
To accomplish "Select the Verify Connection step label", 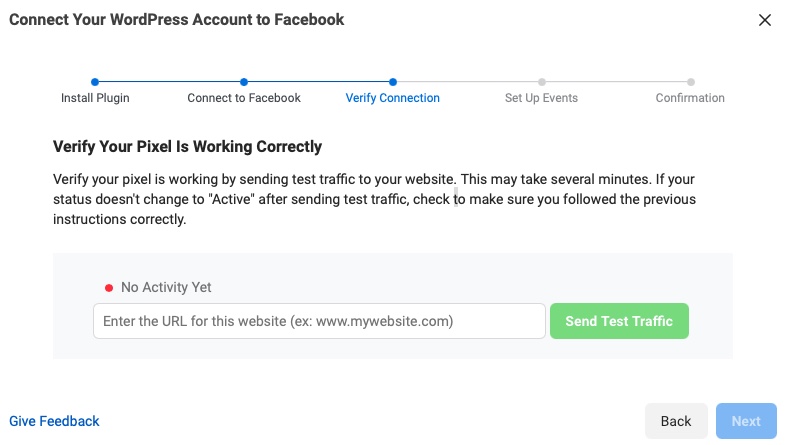I will coord(393,98).
